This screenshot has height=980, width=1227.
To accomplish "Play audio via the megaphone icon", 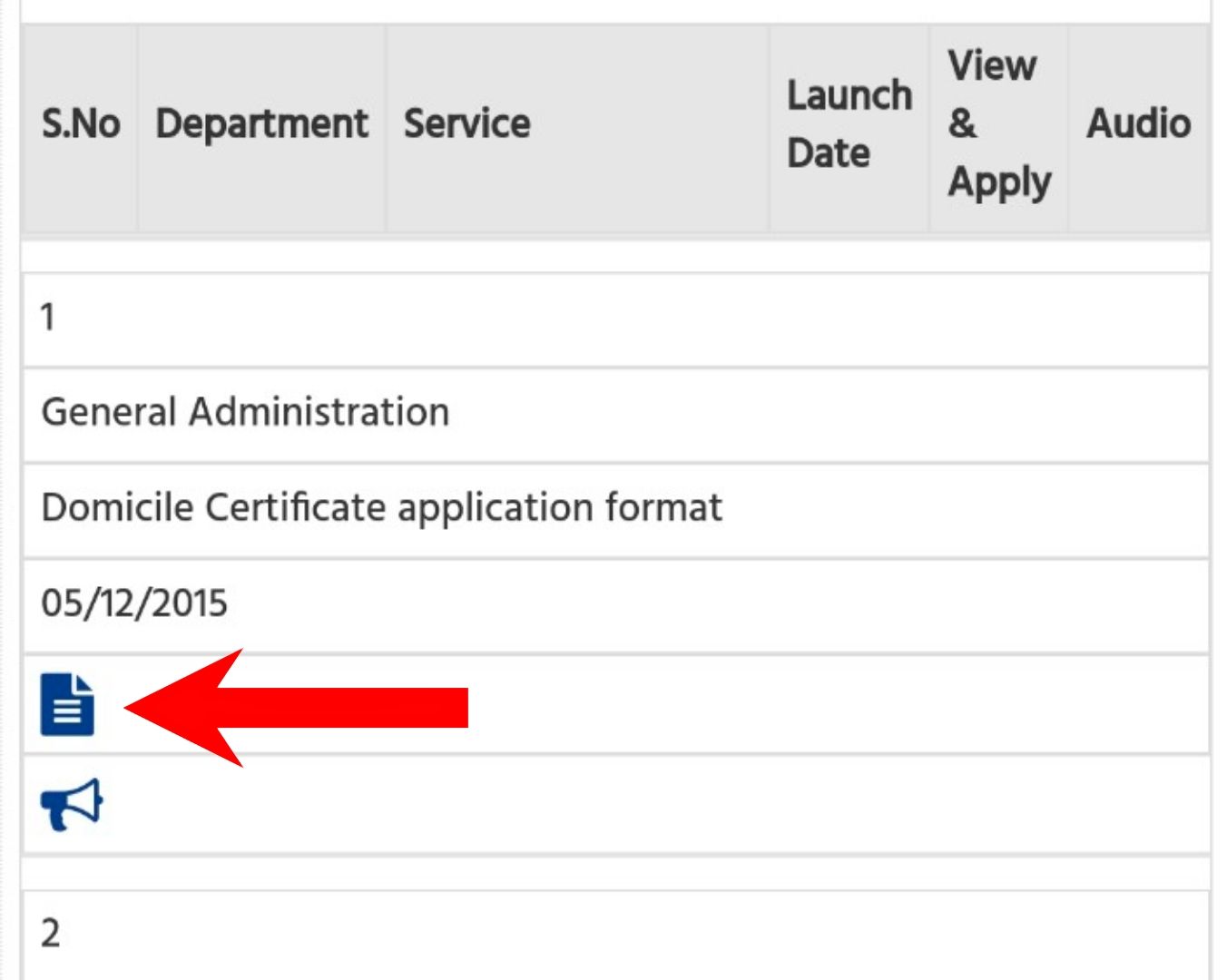I will coord(72,804).
